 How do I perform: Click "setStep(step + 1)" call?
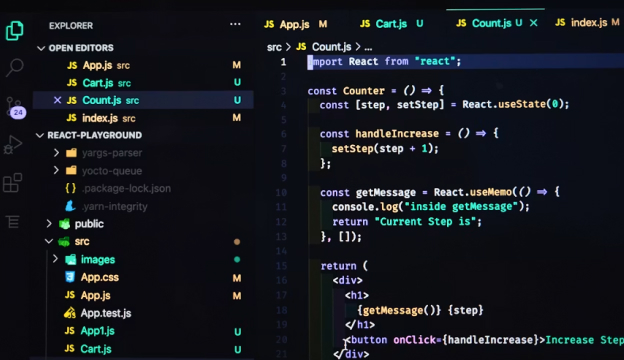point(382,149)
